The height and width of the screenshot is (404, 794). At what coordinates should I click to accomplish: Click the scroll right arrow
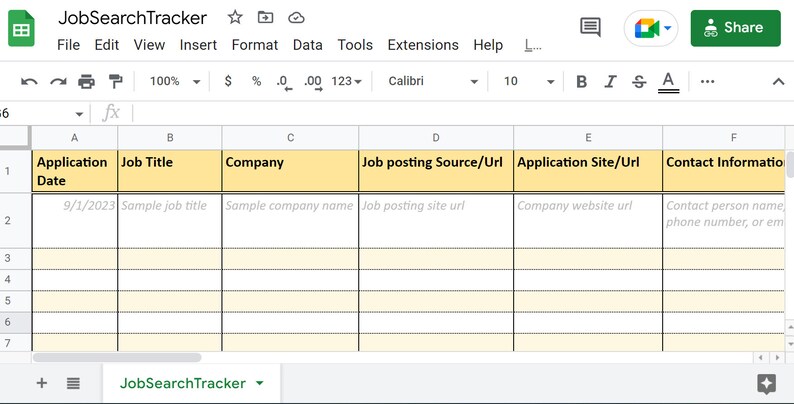[x=778, y=357]
